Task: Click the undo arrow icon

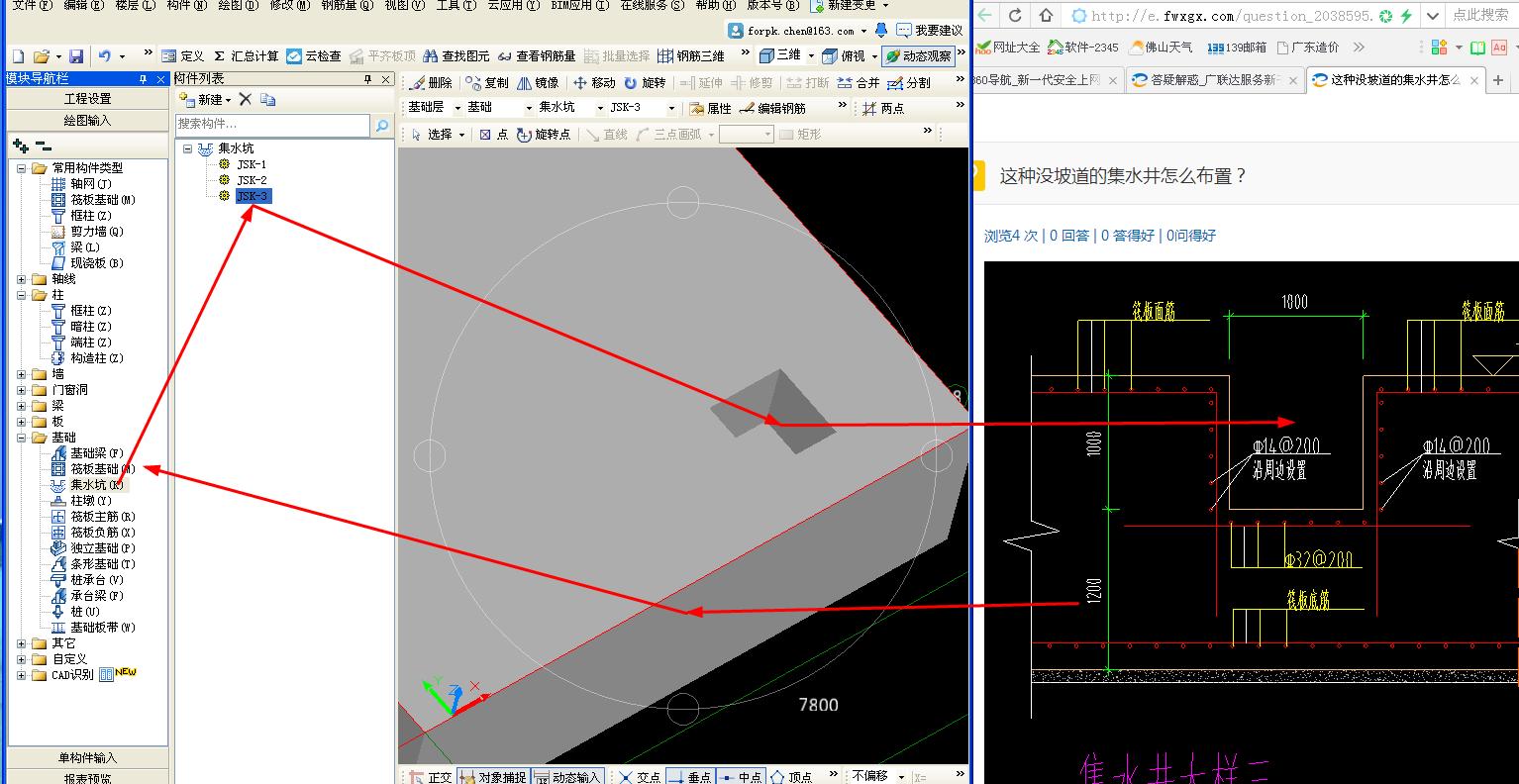Action: (105, 56)
